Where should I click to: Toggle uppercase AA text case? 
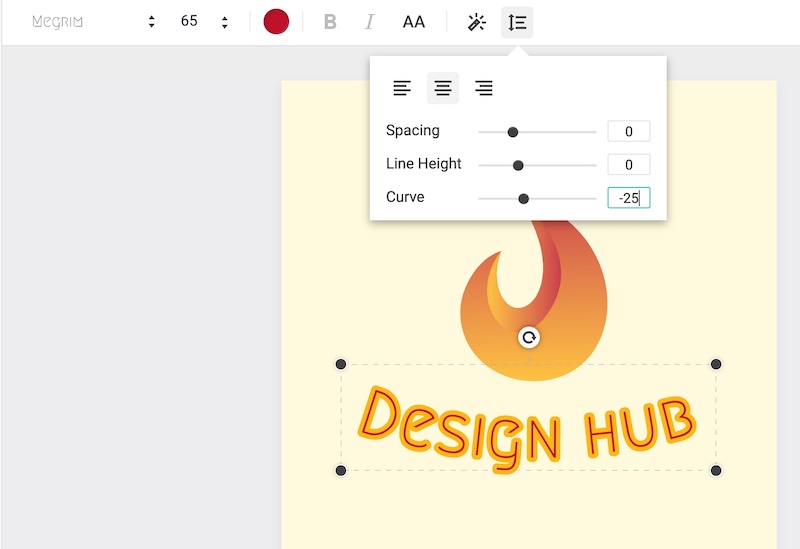pos(413,22)
